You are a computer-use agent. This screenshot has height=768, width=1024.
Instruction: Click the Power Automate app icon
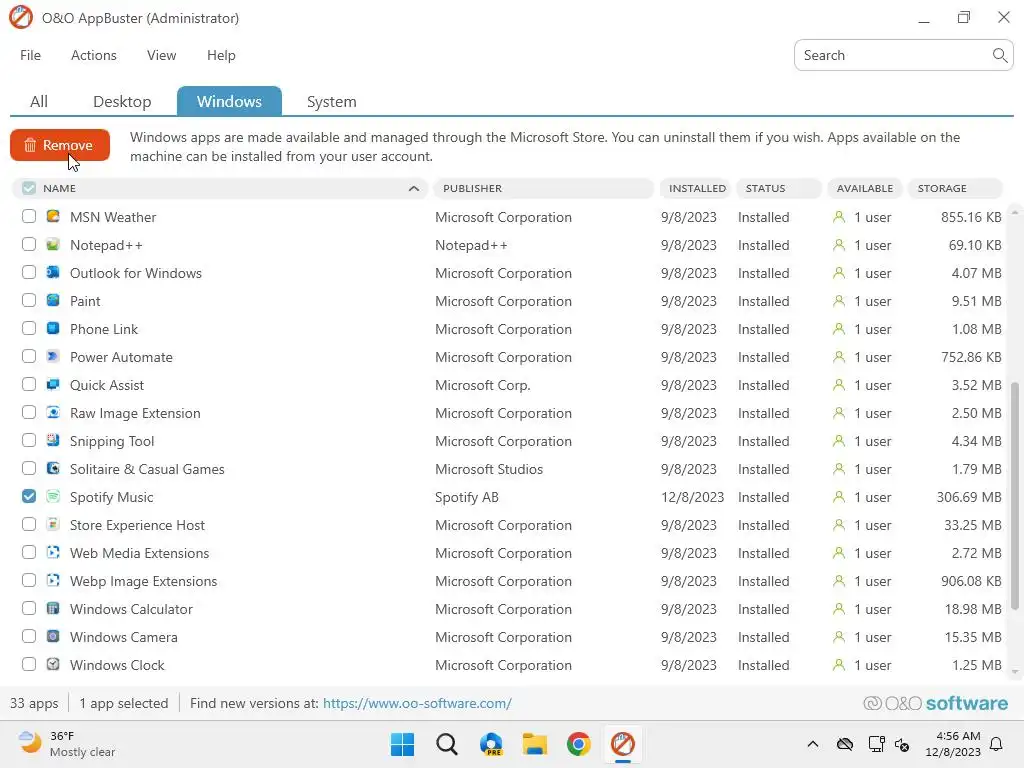point(53,357)
